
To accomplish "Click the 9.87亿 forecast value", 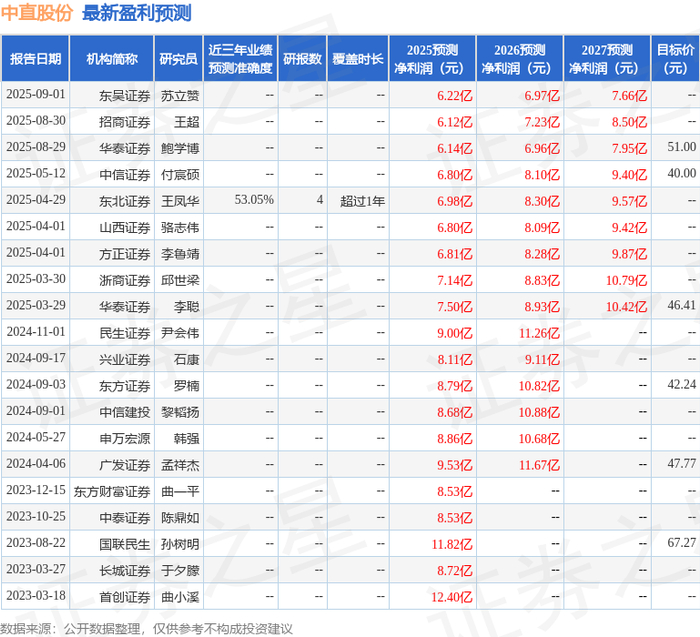I will coord(629,254).
